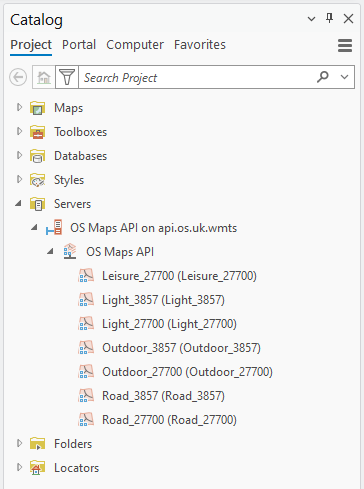Click the OS Maps API service icon
Viewport: 364px width, 489px height.
coord(70,252)
